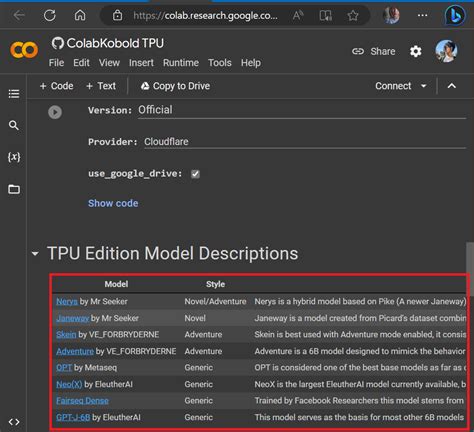Open GitHub icon next to notebook title

58,43
